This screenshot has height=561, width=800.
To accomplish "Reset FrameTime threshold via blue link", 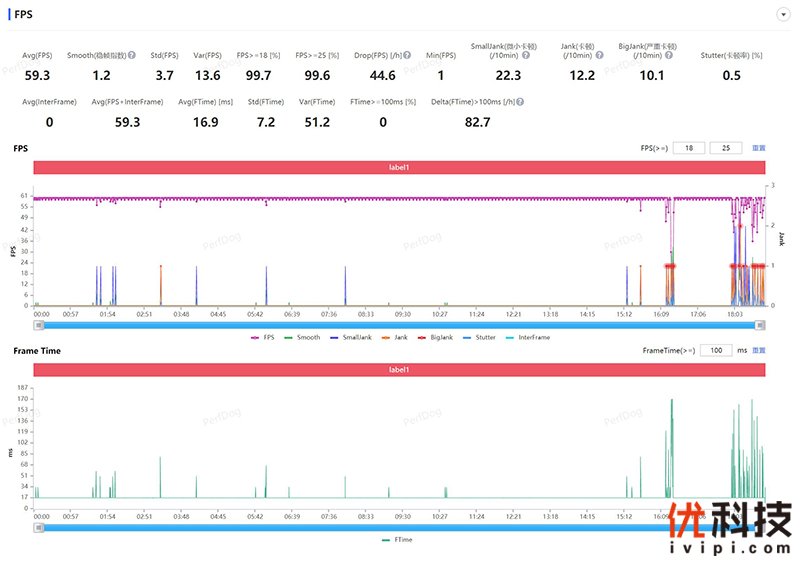I will click(x=759, y=350).
